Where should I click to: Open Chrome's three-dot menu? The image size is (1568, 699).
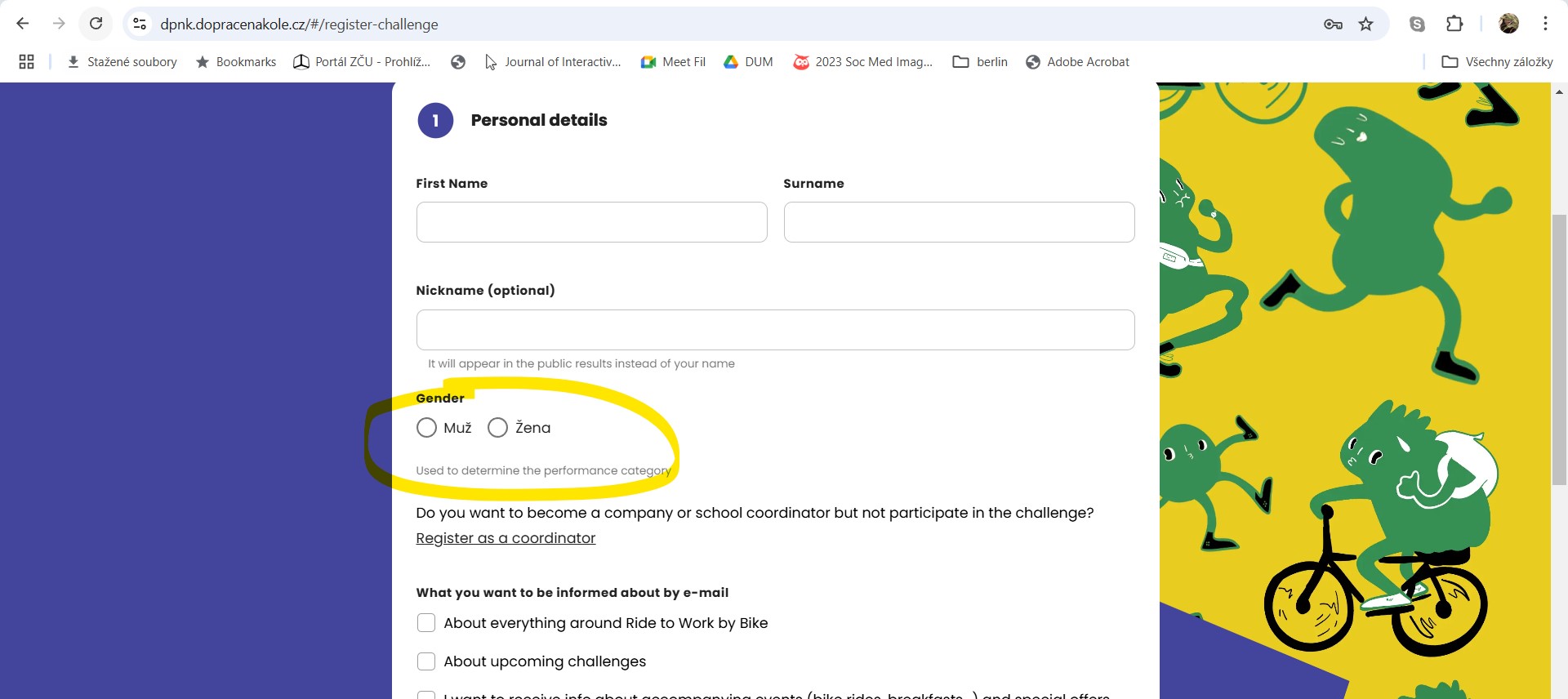tap(1545, 24)
